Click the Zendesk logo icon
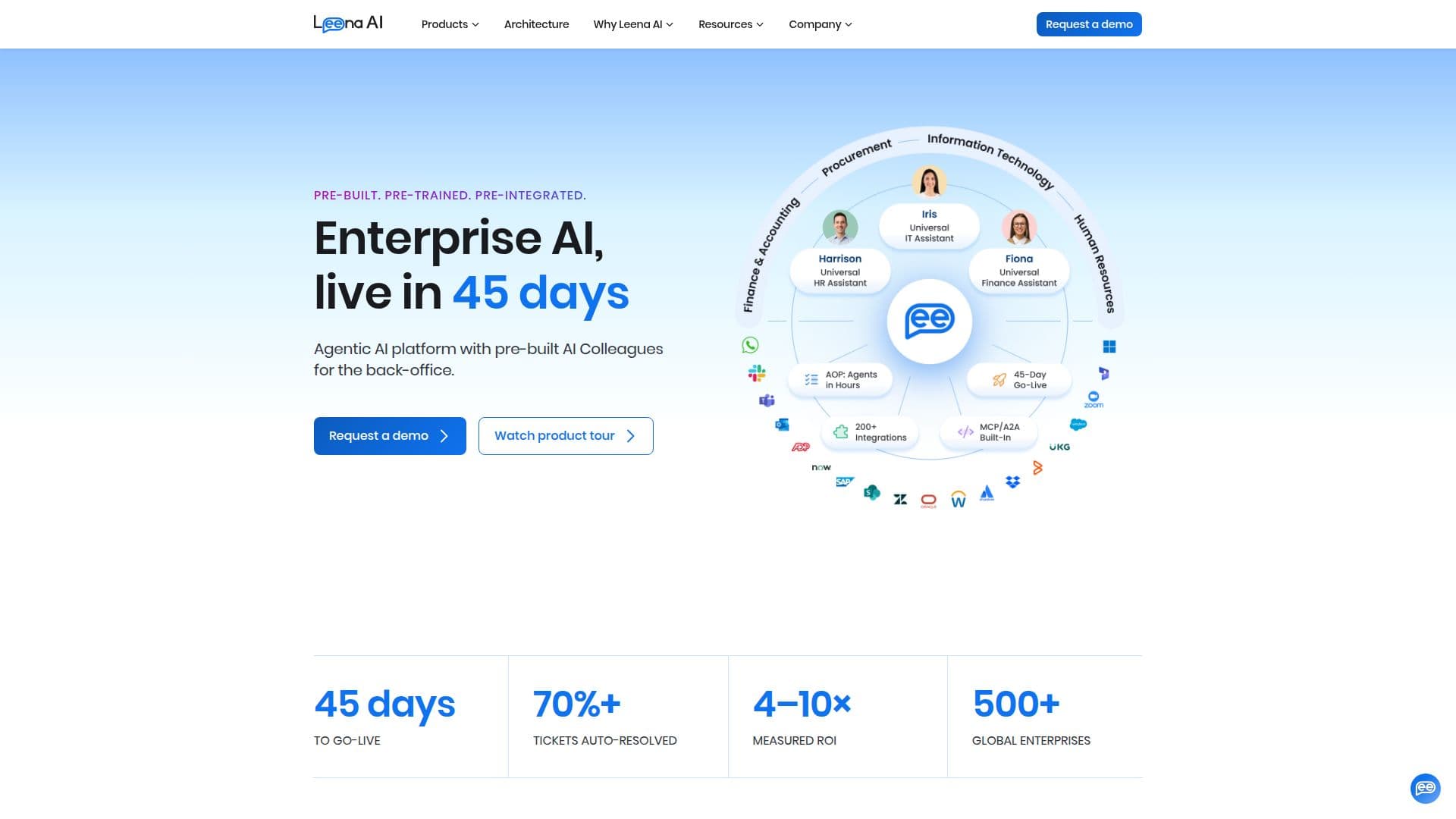Screen dimensions: 1456x819 900,499
